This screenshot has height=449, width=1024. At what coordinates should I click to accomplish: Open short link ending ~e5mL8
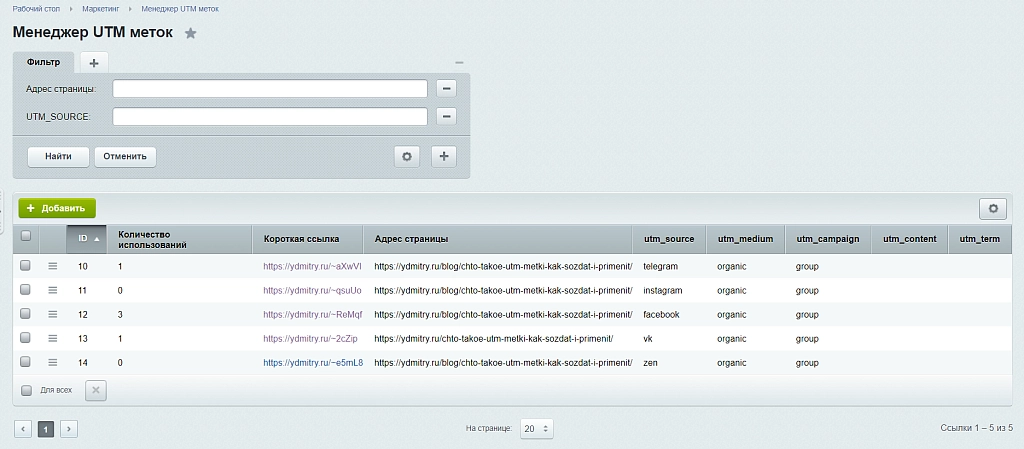coord(313,362)
